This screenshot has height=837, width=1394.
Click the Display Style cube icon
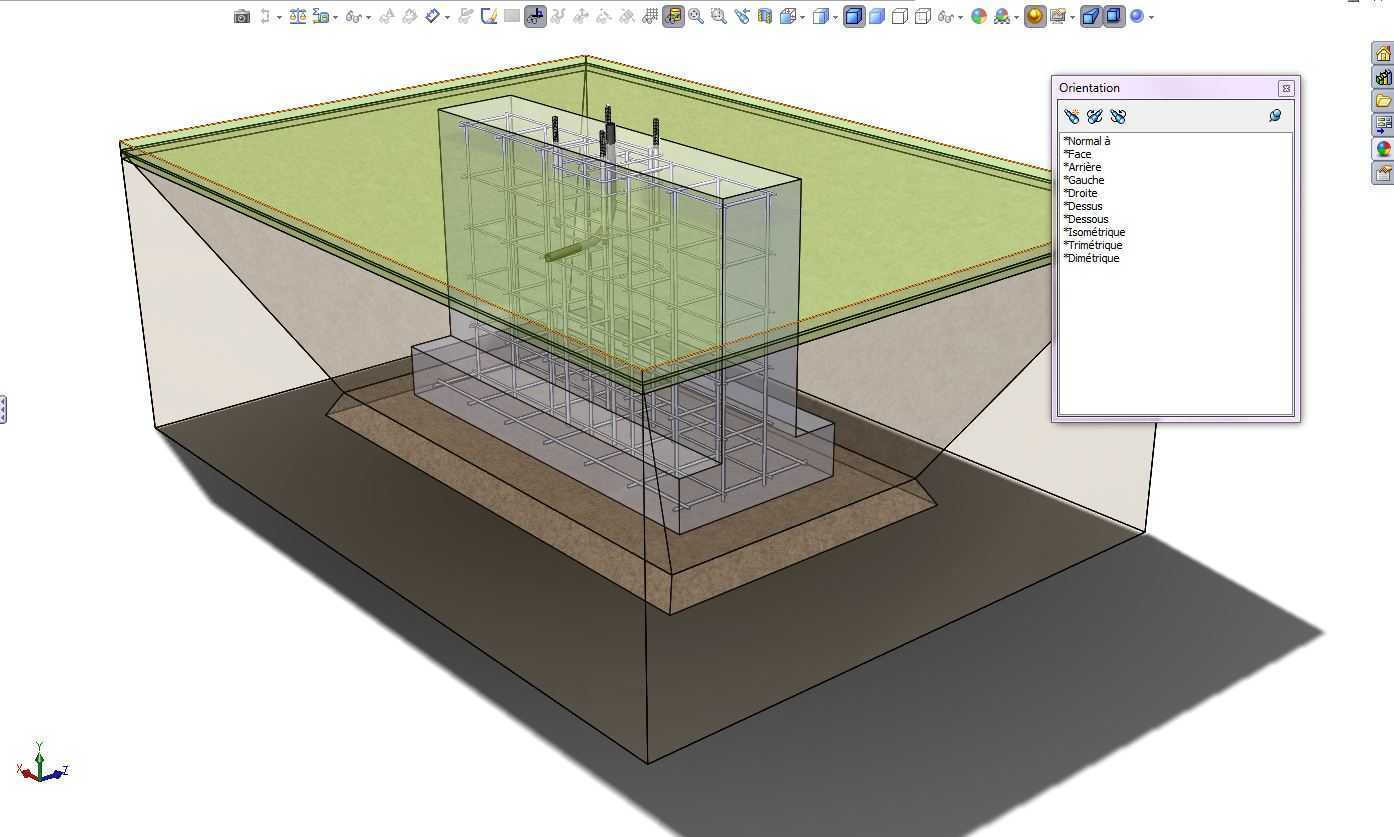click(x=821, y=16)
